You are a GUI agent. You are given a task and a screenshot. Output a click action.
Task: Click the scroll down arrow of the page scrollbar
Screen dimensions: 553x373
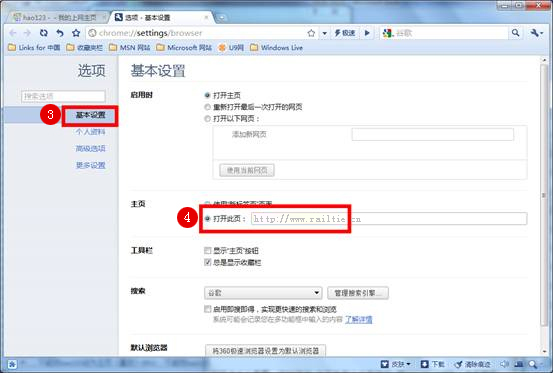pyautogui.click(x=545, y=351)
